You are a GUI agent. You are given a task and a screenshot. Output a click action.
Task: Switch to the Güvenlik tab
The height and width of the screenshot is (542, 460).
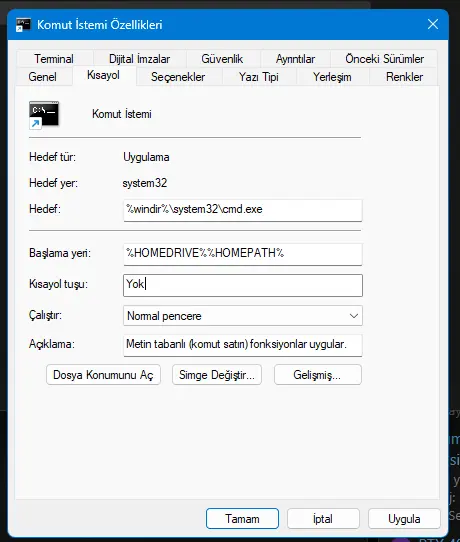pos(222,58)
